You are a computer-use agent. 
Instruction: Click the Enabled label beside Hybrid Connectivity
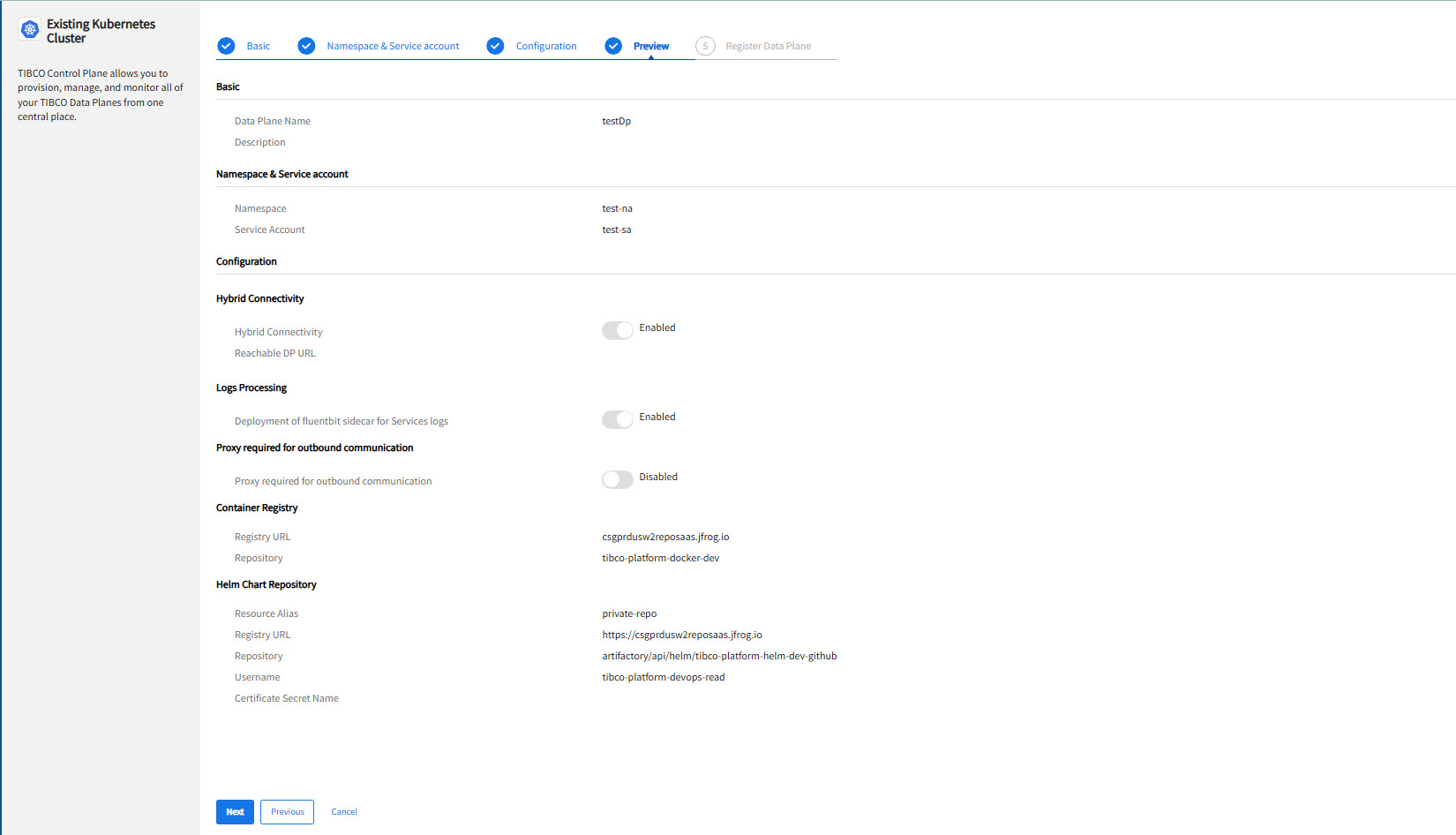657,327
